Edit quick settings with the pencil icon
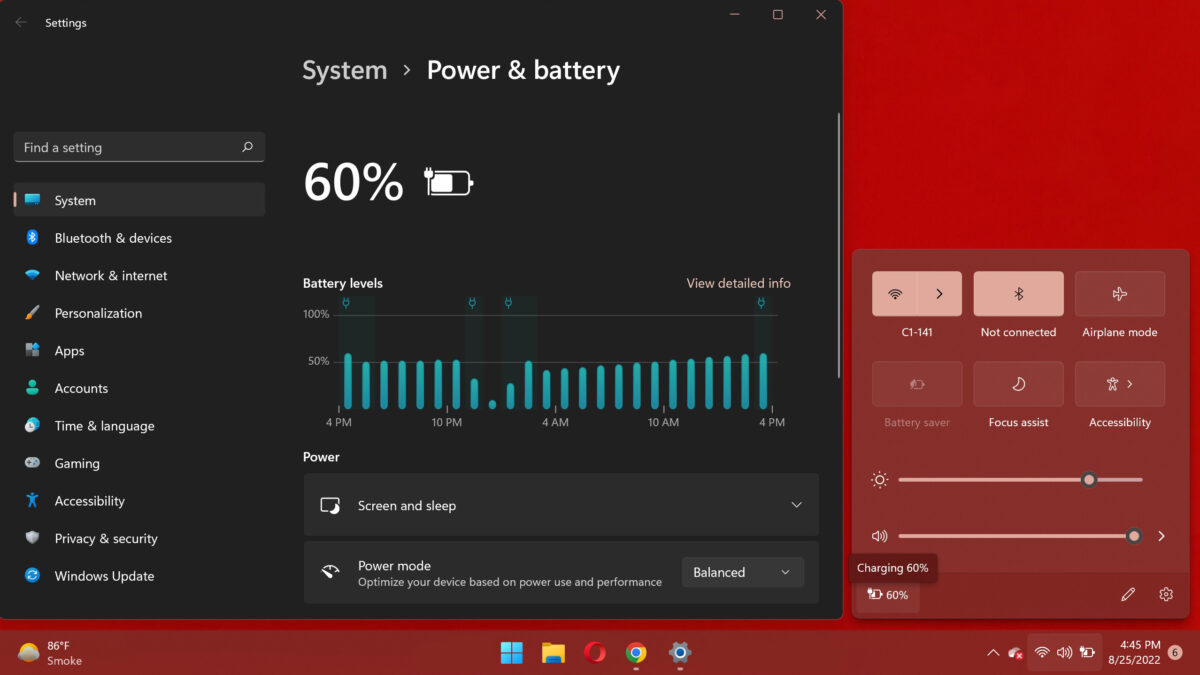The width and height of the screenshot is (1200, 675). coord(1128,594)
